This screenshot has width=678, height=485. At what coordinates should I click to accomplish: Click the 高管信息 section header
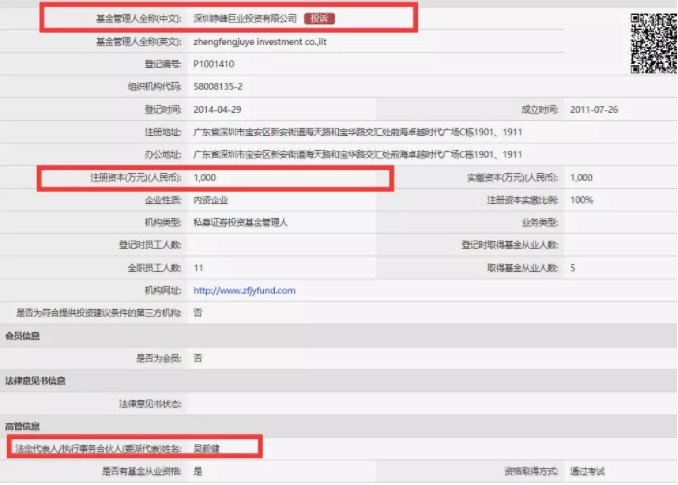point(23,426)
